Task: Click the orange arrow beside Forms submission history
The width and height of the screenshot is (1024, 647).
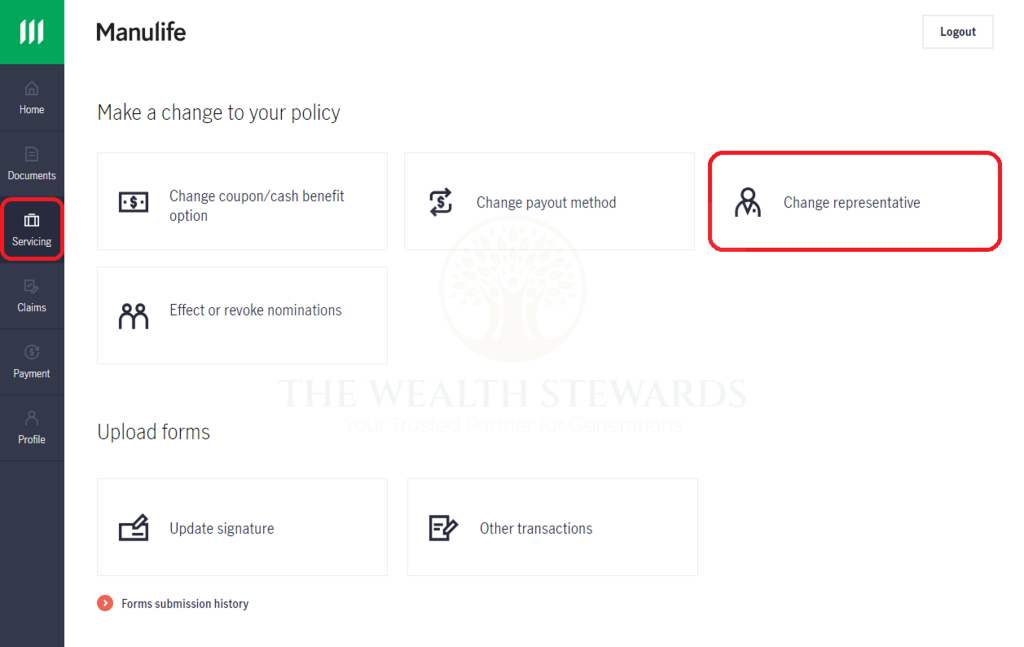Action: (x=104, y=603)
